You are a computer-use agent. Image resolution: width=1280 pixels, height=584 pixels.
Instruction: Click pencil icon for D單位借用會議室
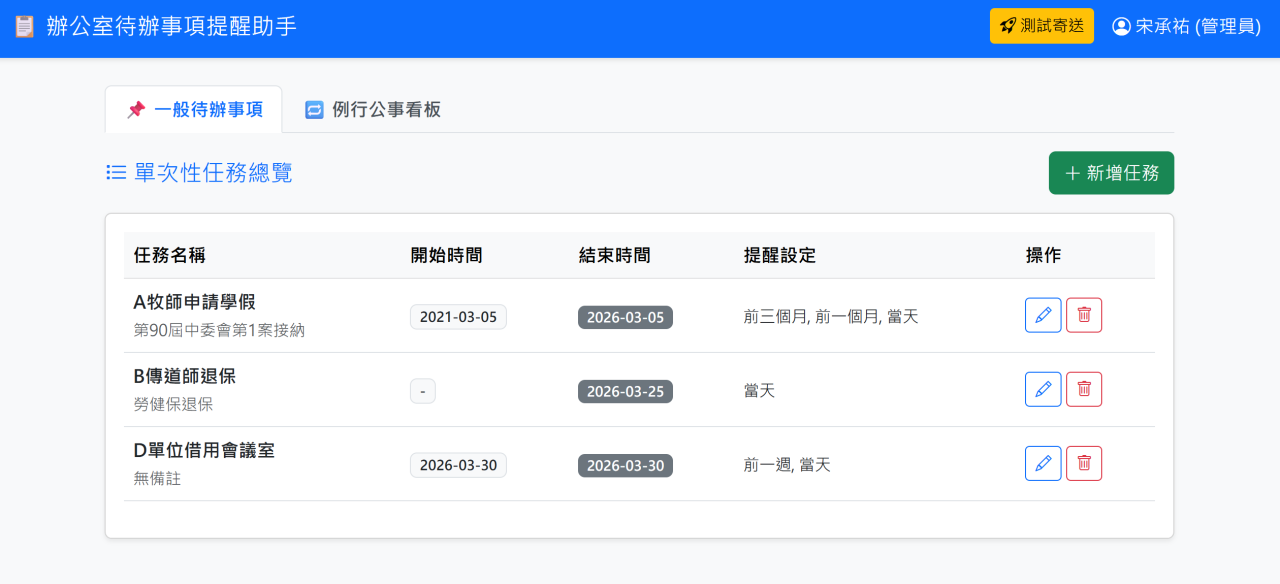(x=1043, y=463)
